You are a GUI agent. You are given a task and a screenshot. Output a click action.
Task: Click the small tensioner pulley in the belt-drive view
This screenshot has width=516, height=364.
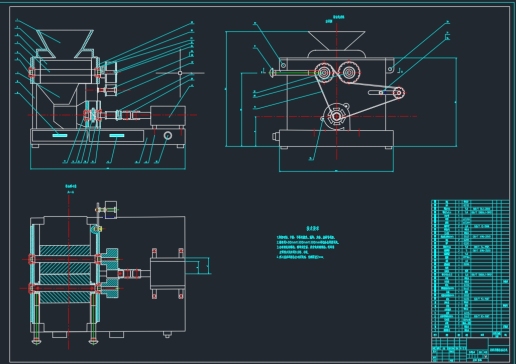click(398, 93)
